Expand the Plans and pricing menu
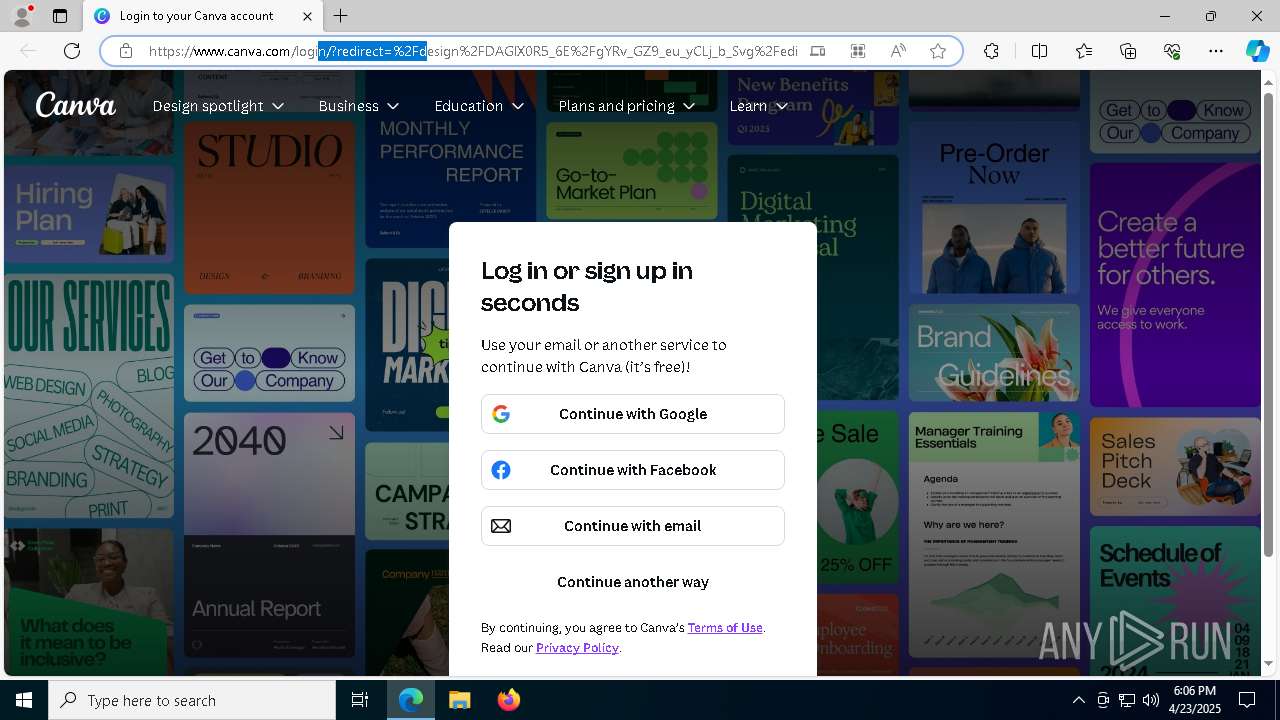 click(x=626, y=106)
